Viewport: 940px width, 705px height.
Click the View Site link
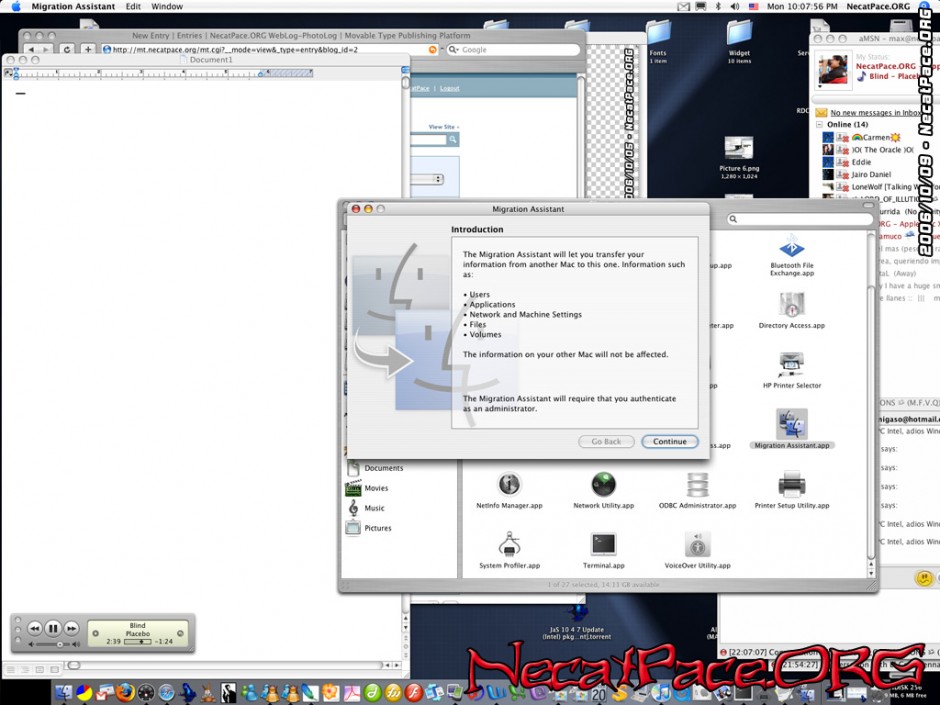[443, 126]
